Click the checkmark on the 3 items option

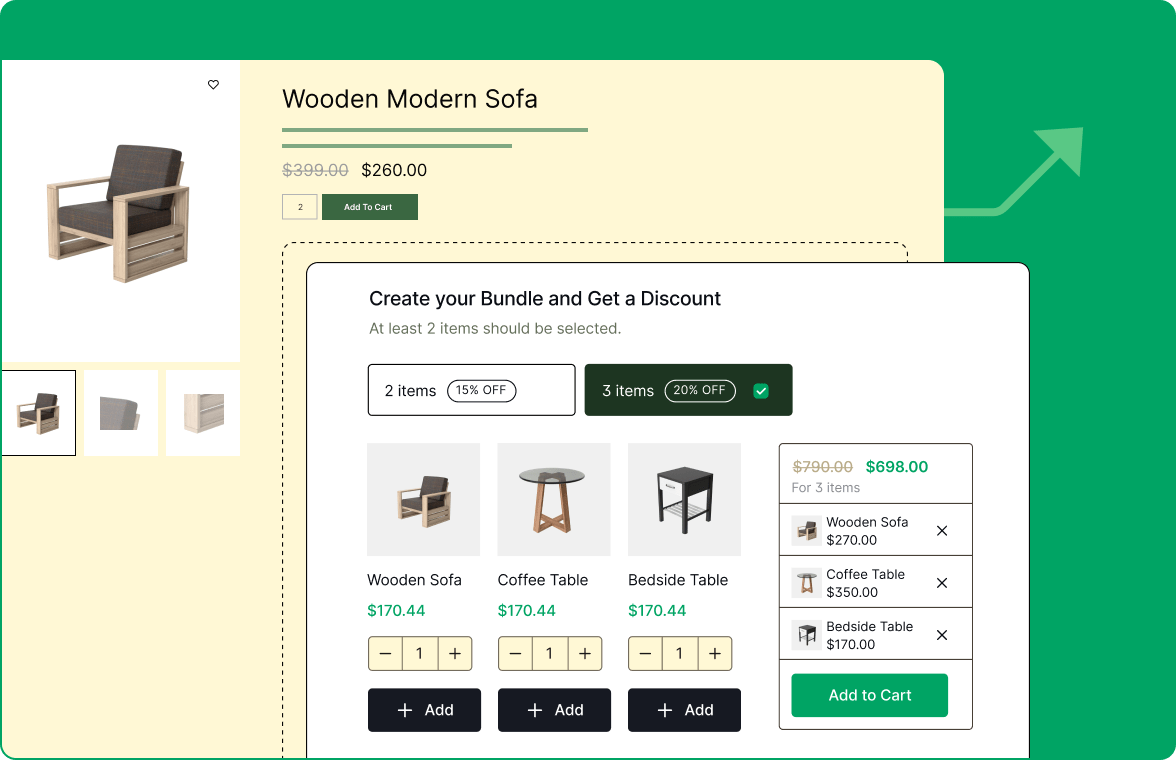coord(761,390)
